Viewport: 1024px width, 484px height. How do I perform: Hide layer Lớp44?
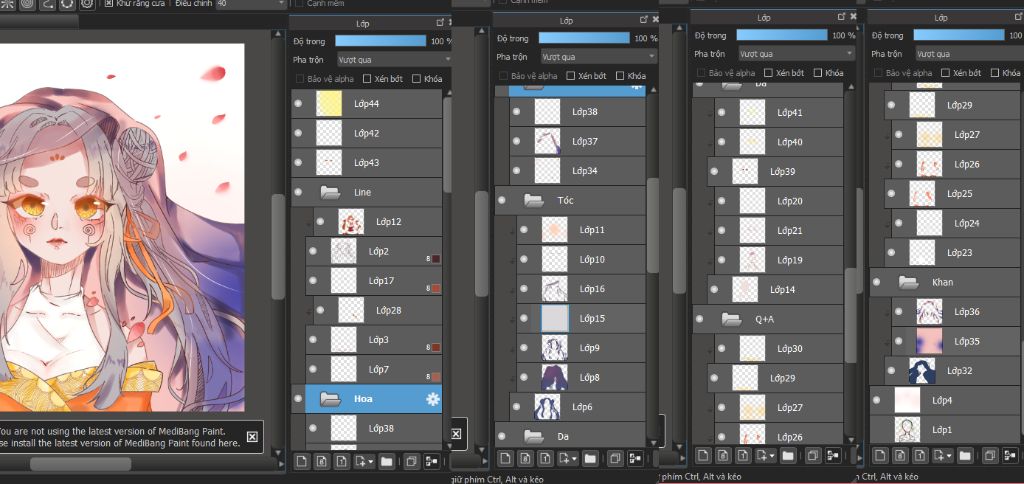click(x=298, y=104)
